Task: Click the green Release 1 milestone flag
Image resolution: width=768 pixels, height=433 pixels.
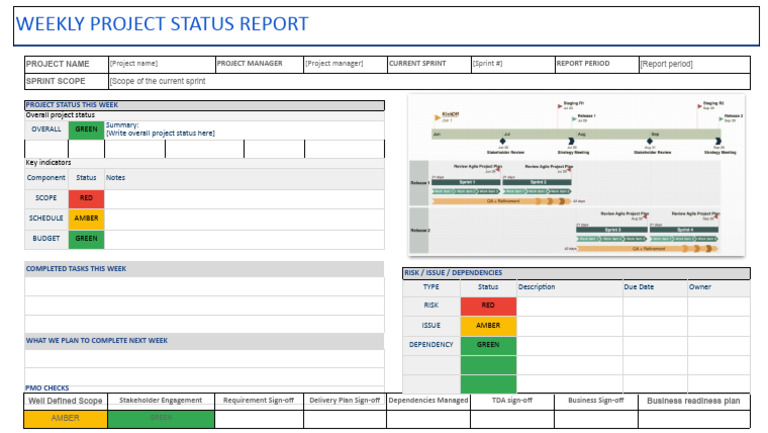Action: tap(574, 117)
